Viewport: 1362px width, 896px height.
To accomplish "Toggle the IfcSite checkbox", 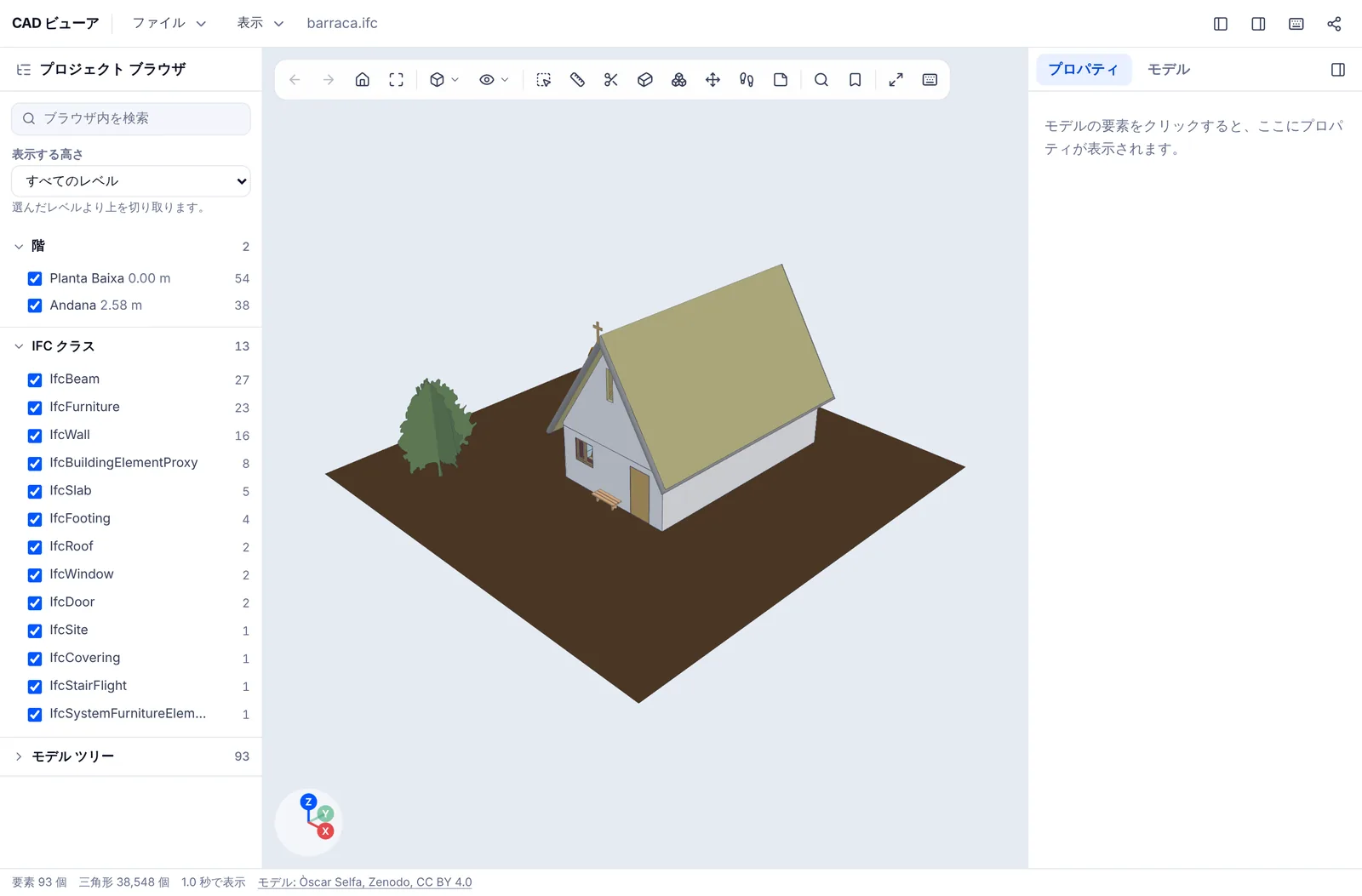I will 35,631.
